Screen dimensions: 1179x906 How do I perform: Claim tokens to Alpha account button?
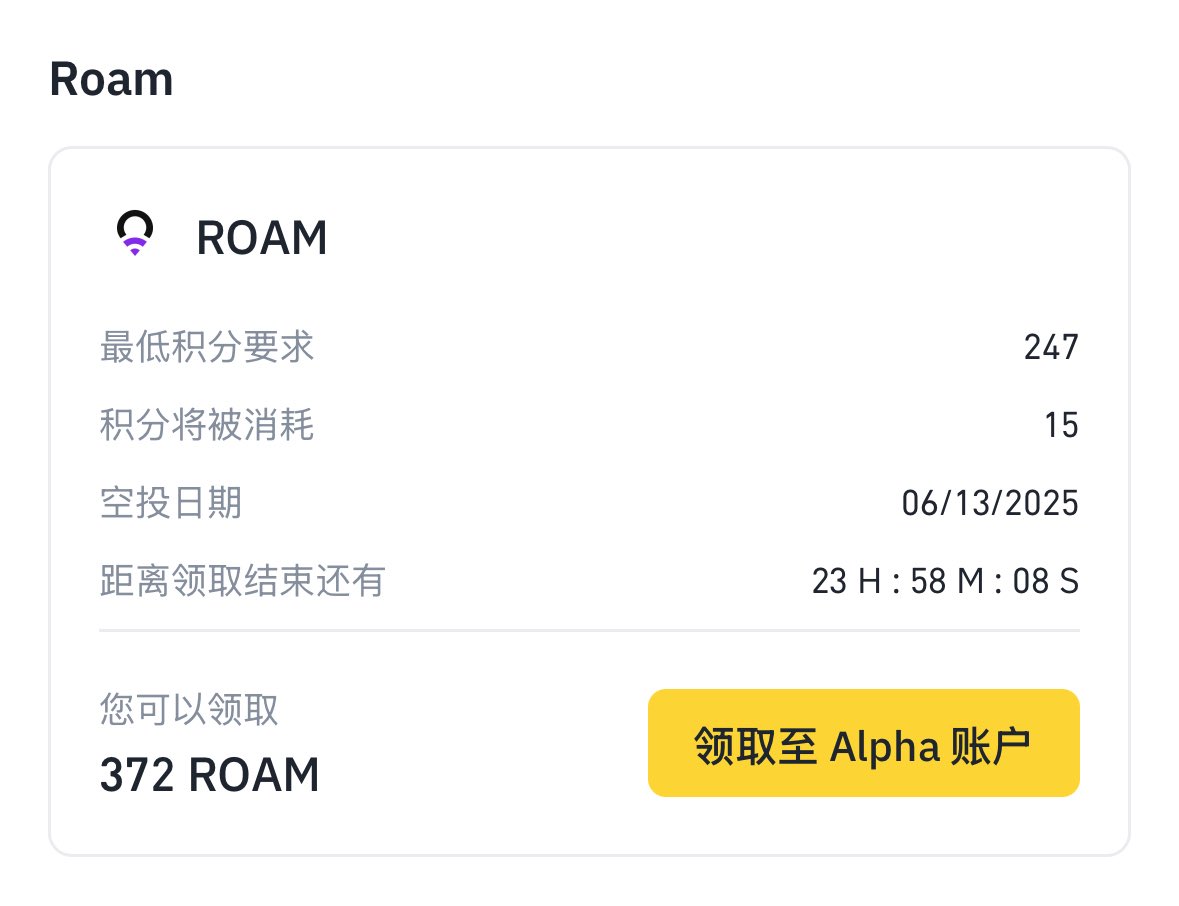click(x=863, y=743)
